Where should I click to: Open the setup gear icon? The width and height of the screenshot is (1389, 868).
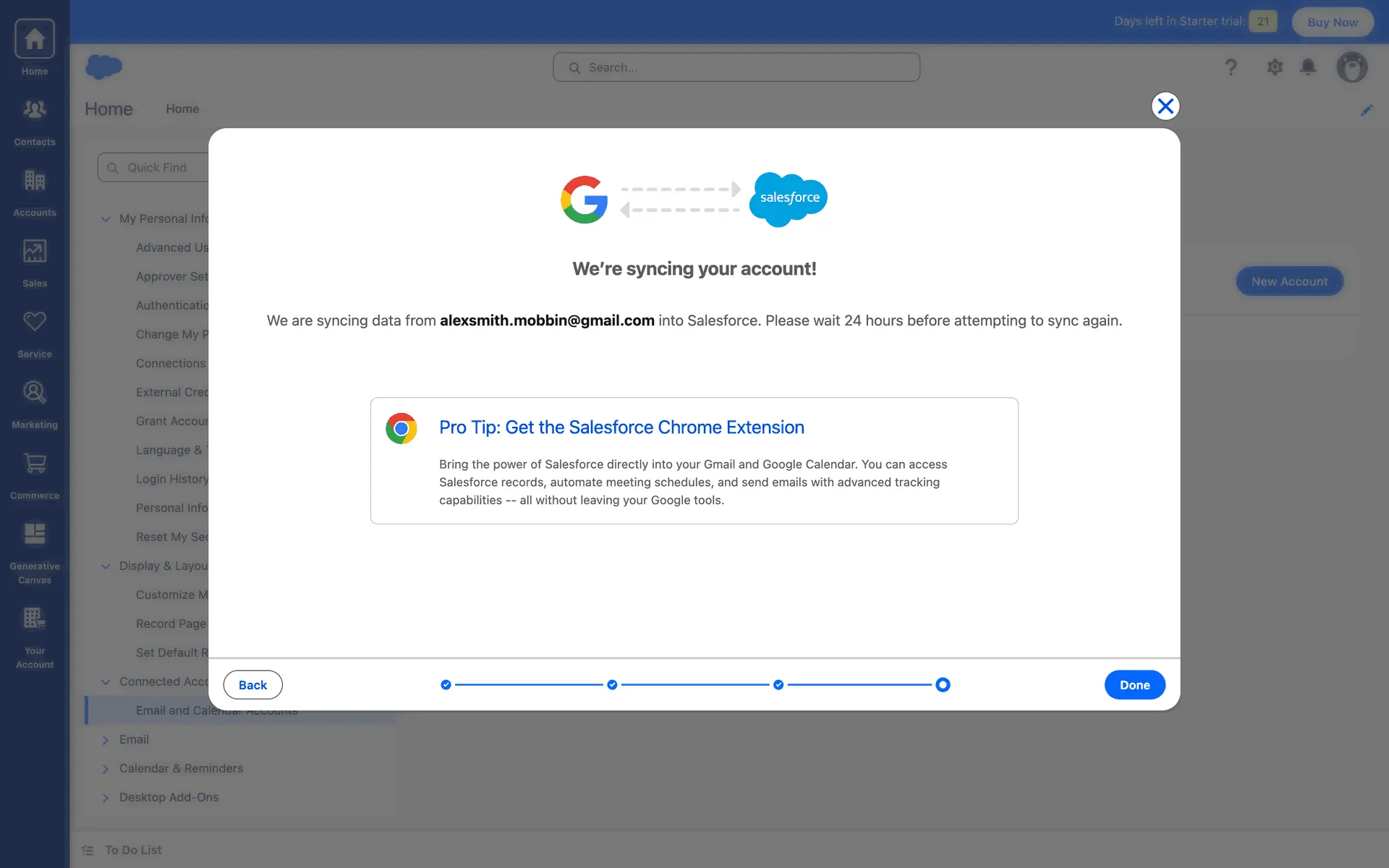1275,67
